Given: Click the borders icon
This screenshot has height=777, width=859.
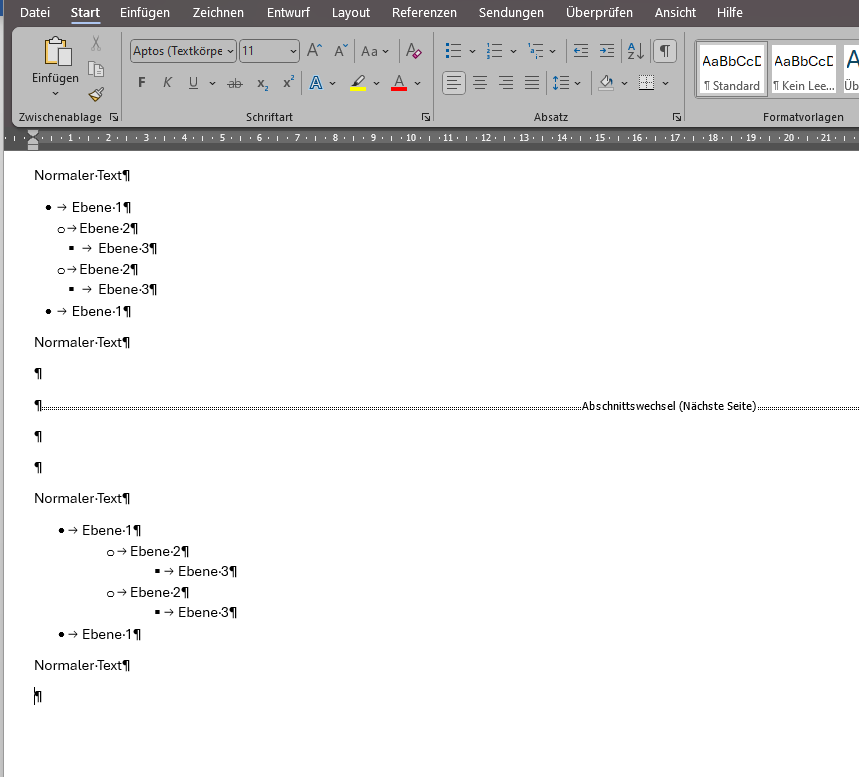Looking at the screenshot, I should [646, 83].
